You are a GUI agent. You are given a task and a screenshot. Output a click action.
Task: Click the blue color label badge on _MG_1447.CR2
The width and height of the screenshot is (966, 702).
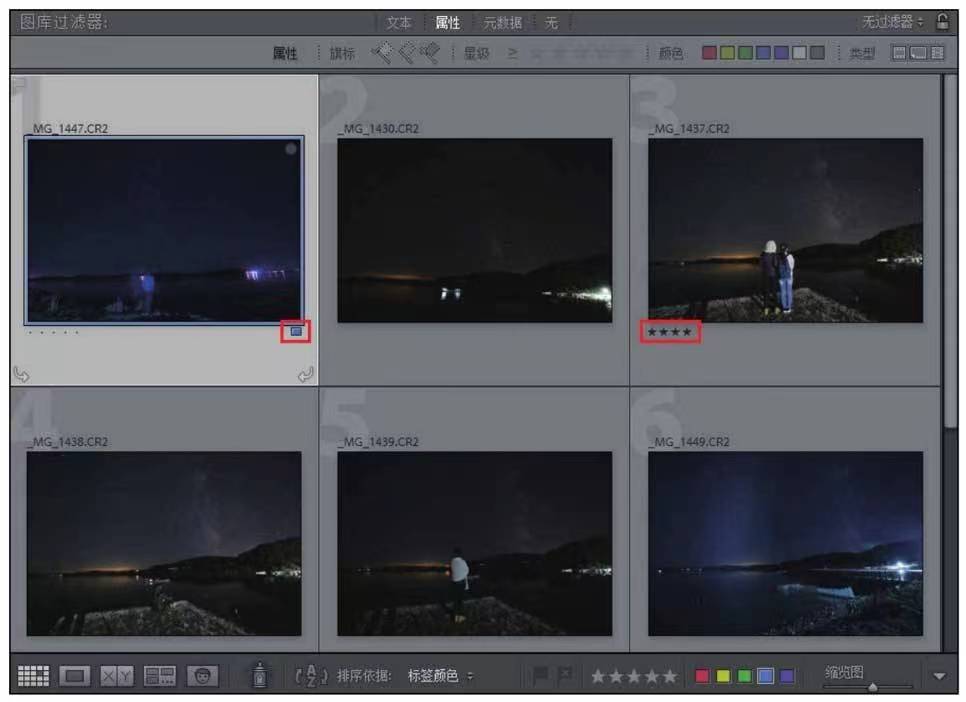coord(296,332)
